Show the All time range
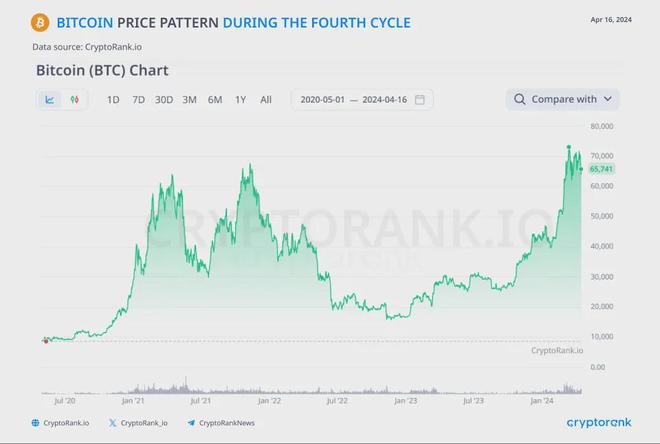Image resolution: width=660 pixels, height=444 pixels. point(266,100)
